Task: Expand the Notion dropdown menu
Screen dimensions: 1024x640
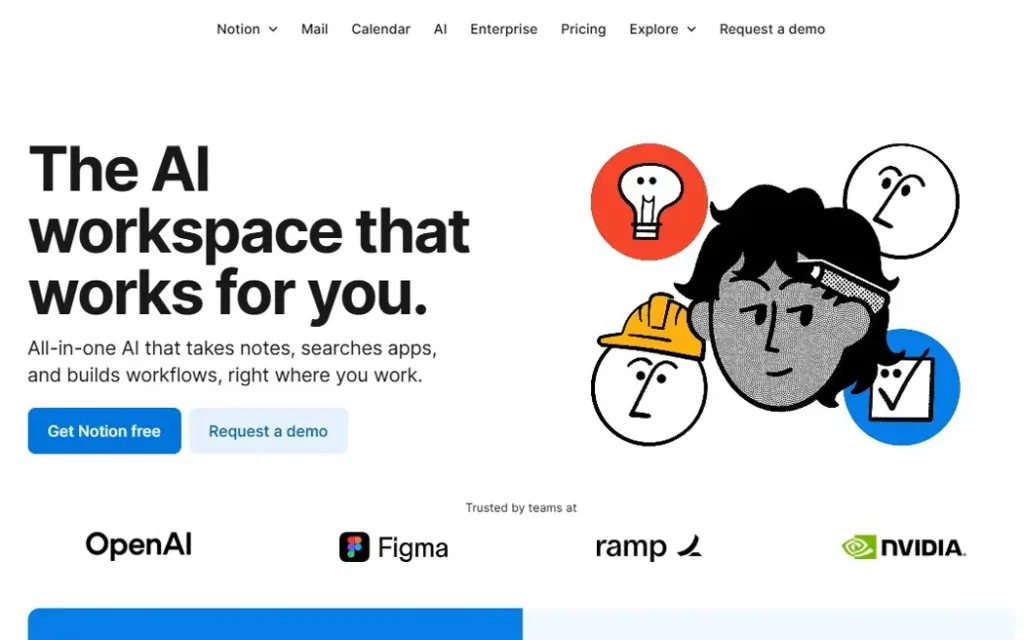Action: (x=246, y=29)
